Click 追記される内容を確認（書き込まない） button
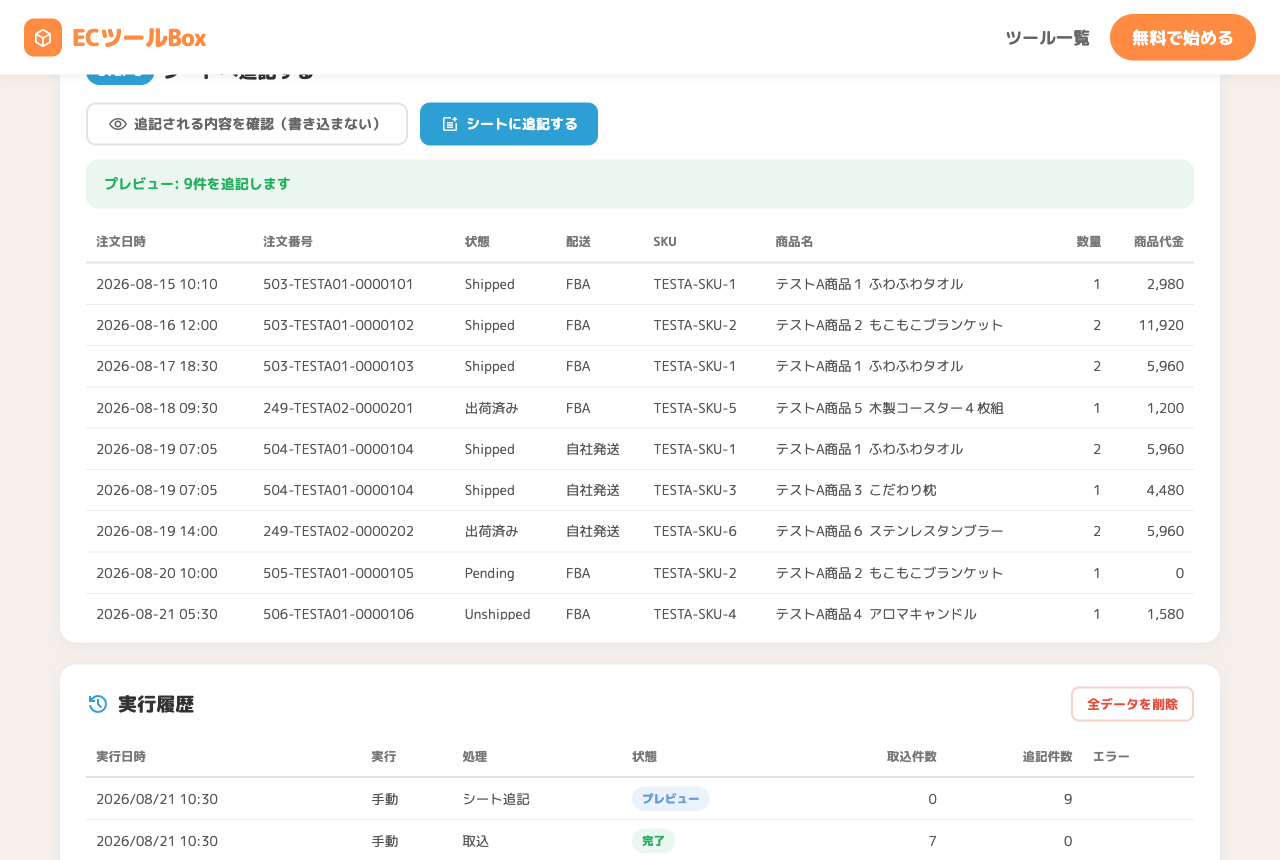Image resolution: width=1280 pixels, height=860 pixels. pyautogui.click(x=247, y=124)
